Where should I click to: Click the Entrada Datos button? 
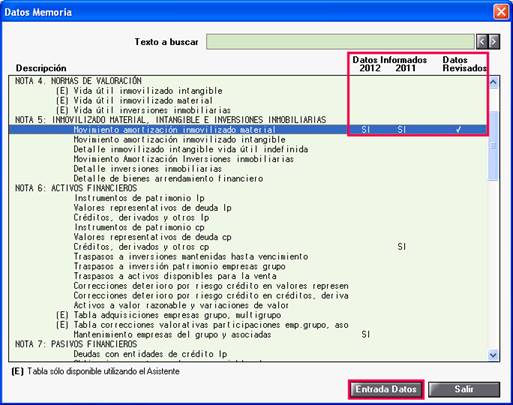[386, 389]
